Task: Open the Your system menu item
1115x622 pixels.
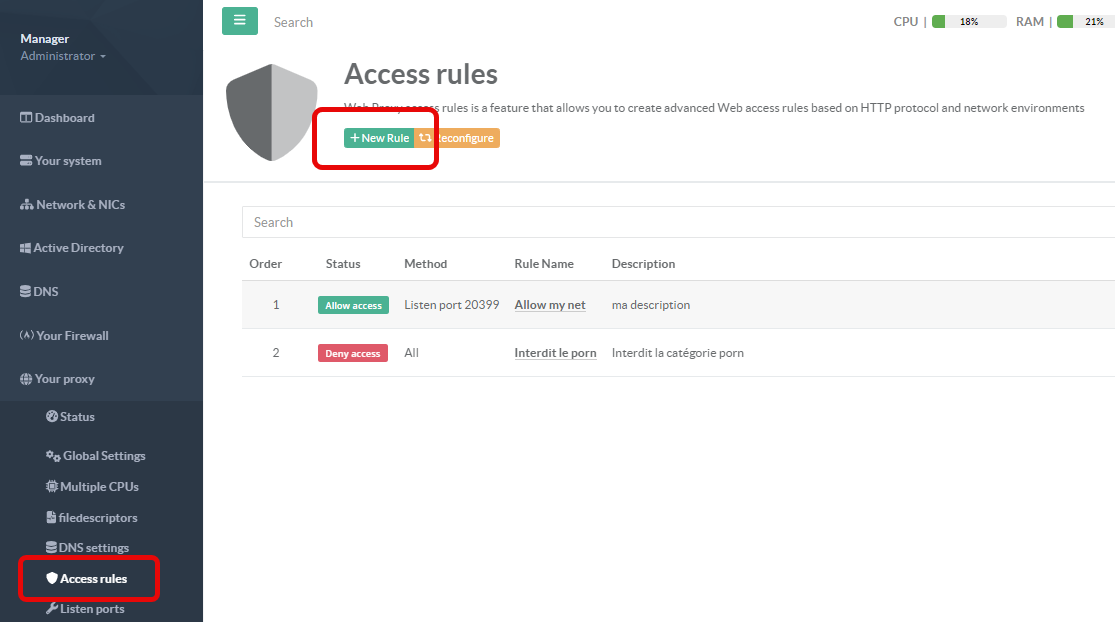Action: (x=67, y=161)
